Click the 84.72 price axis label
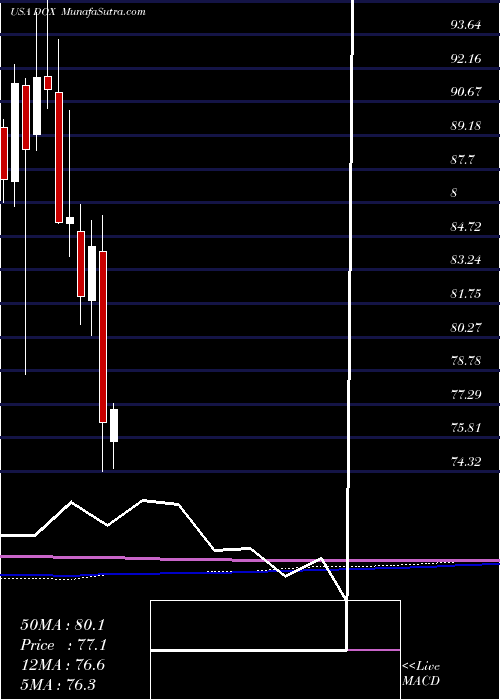500x700 pixels. [x=466, y=227]
